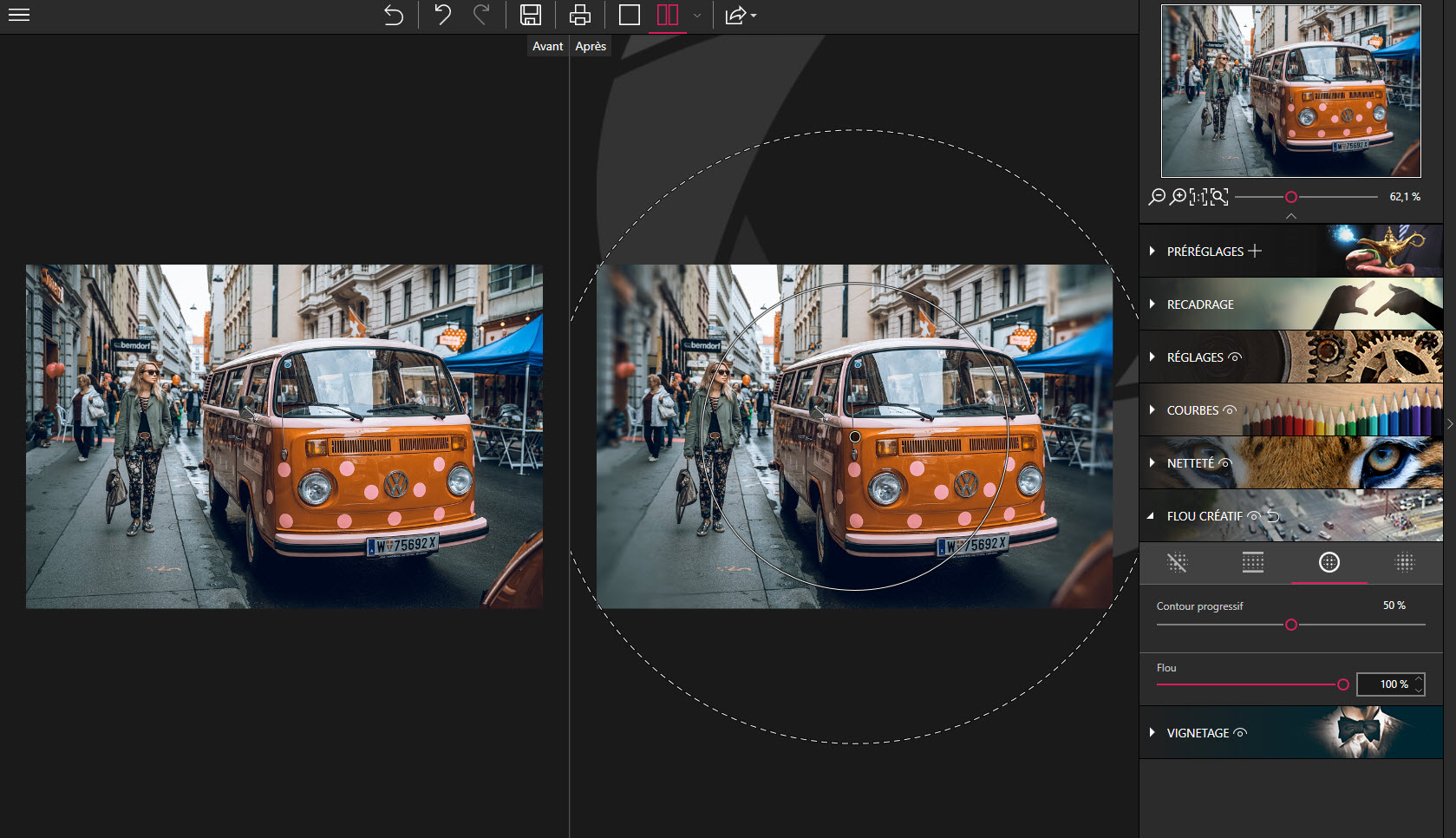This screenshot has width=1456, height=838.
Task: Choose the full blur mode icon
Action: 1405,563
